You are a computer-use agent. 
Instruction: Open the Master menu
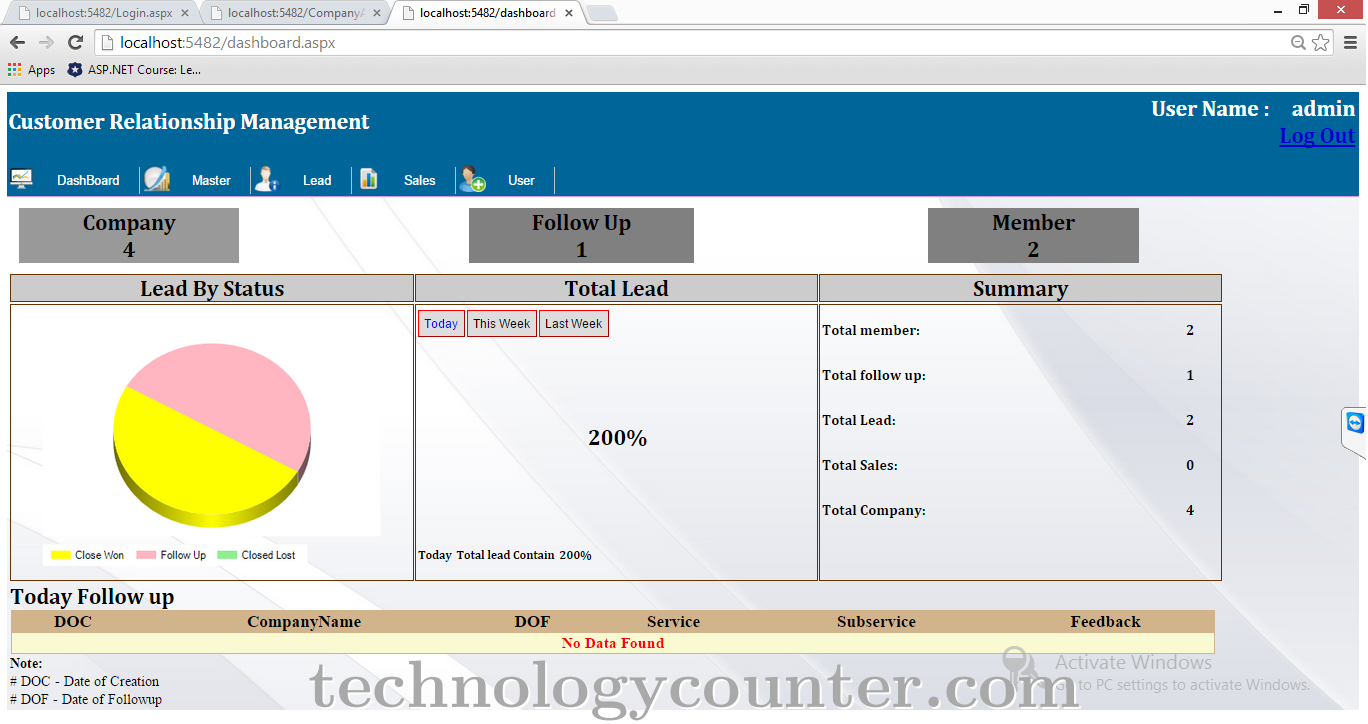tap(211, 180)
